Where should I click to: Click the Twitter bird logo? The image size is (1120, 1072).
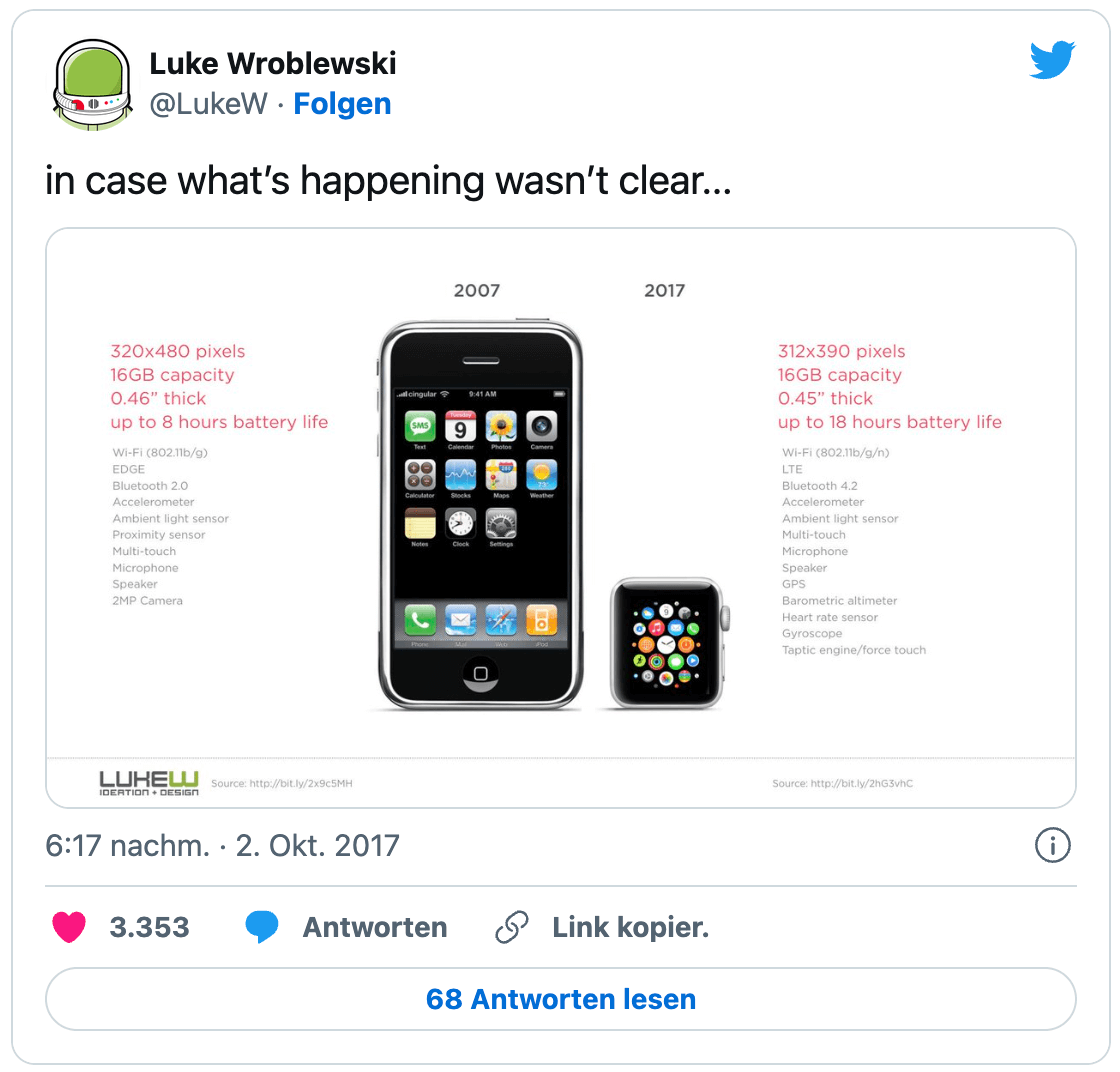click(1052, 59)
